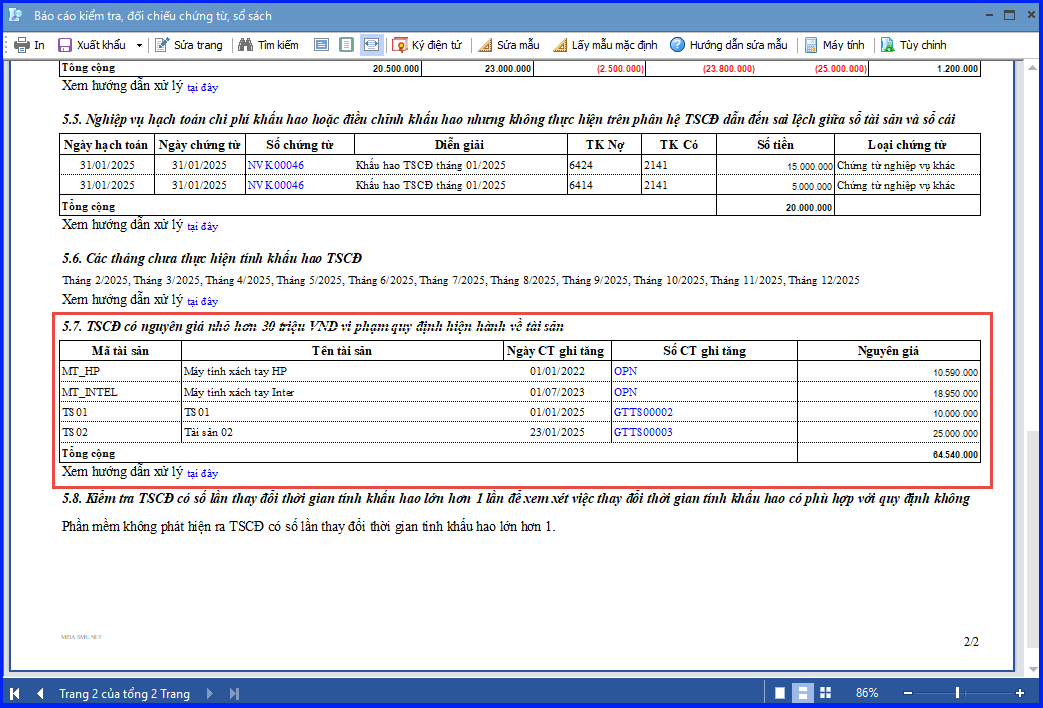The width and height of the screenshot is (1043, 708).
Task: Toggle the fit page width view icon
Action: click(x=371, y=45)
